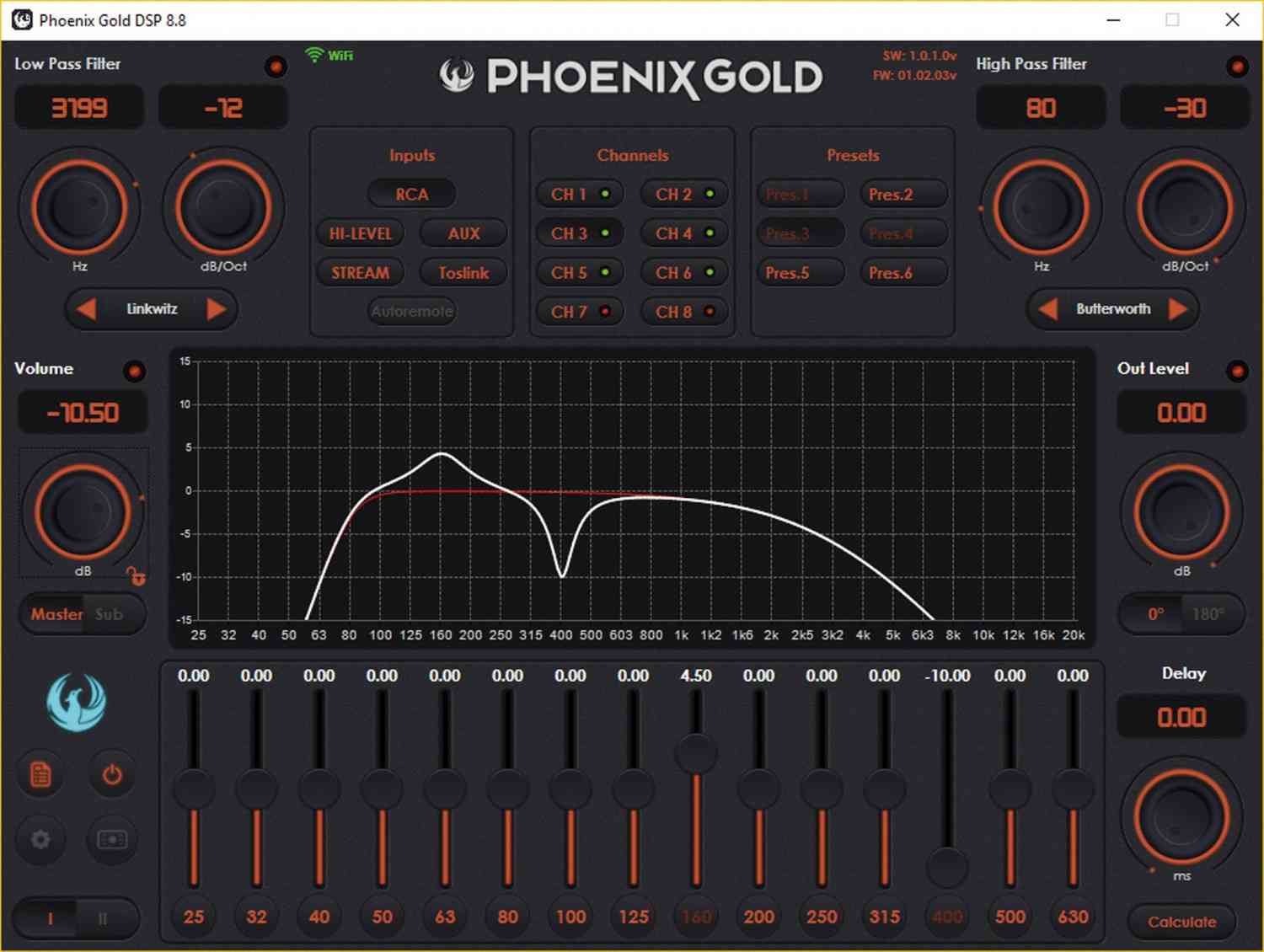
Task: Switch volume mode to Sub
Action: point(110,614)
